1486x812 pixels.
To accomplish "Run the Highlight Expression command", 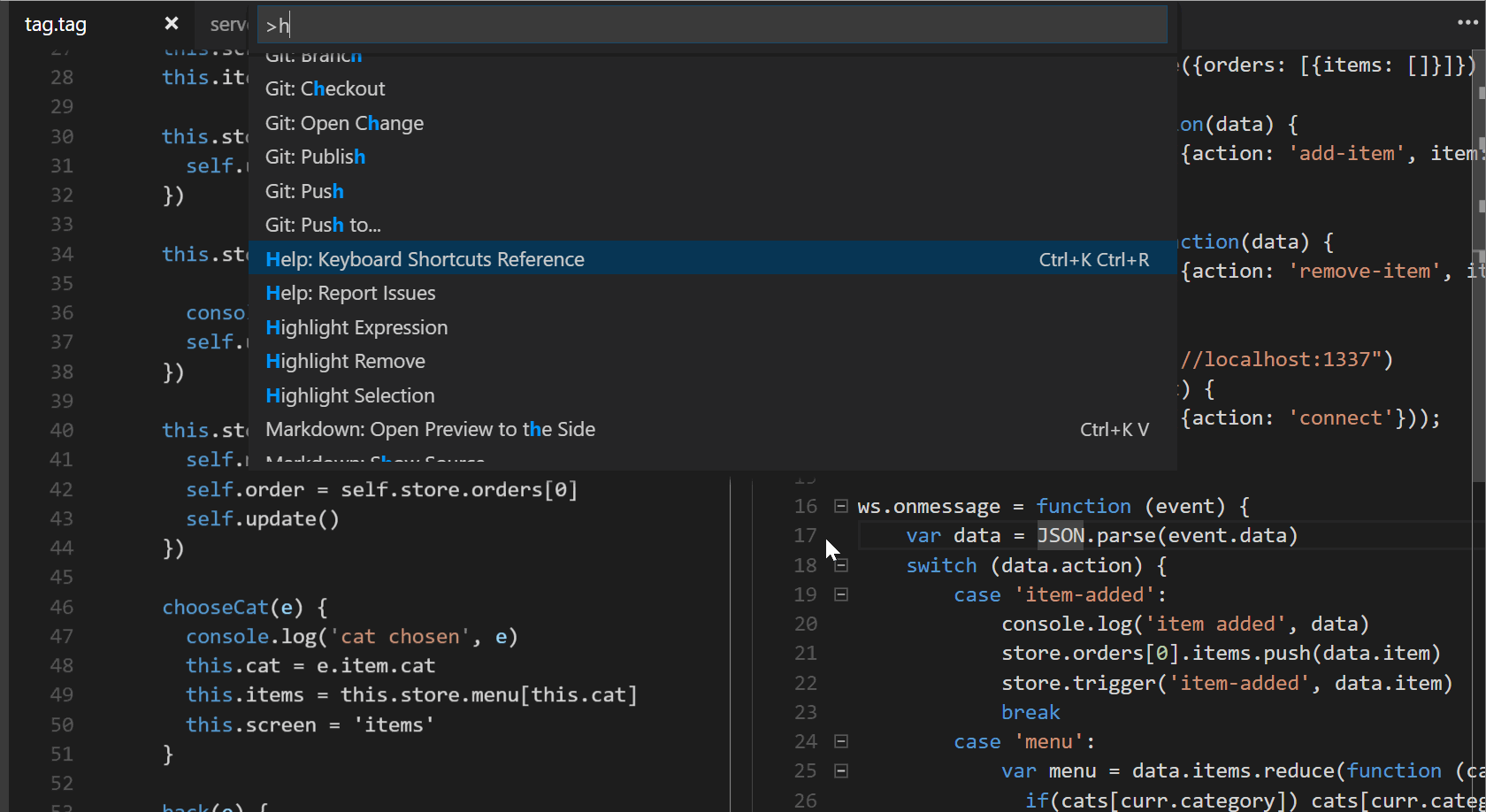I will tap(356, 327).
